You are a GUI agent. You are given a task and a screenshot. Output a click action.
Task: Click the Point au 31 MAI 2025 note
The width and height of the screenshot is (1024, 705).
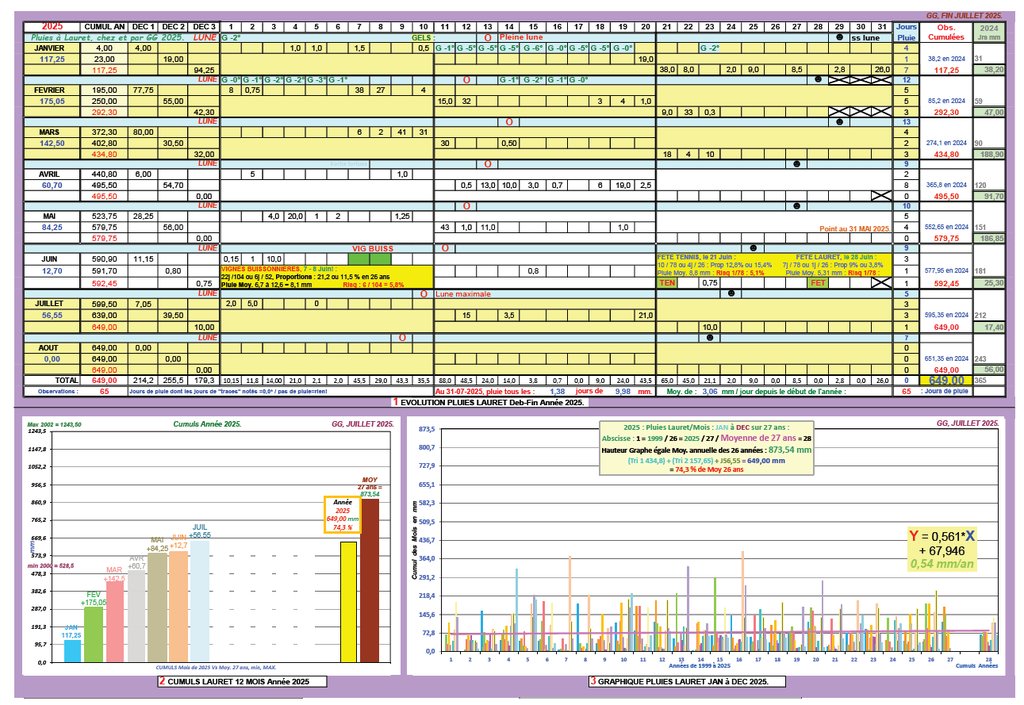pyautogui.click(x=854, y=229)
